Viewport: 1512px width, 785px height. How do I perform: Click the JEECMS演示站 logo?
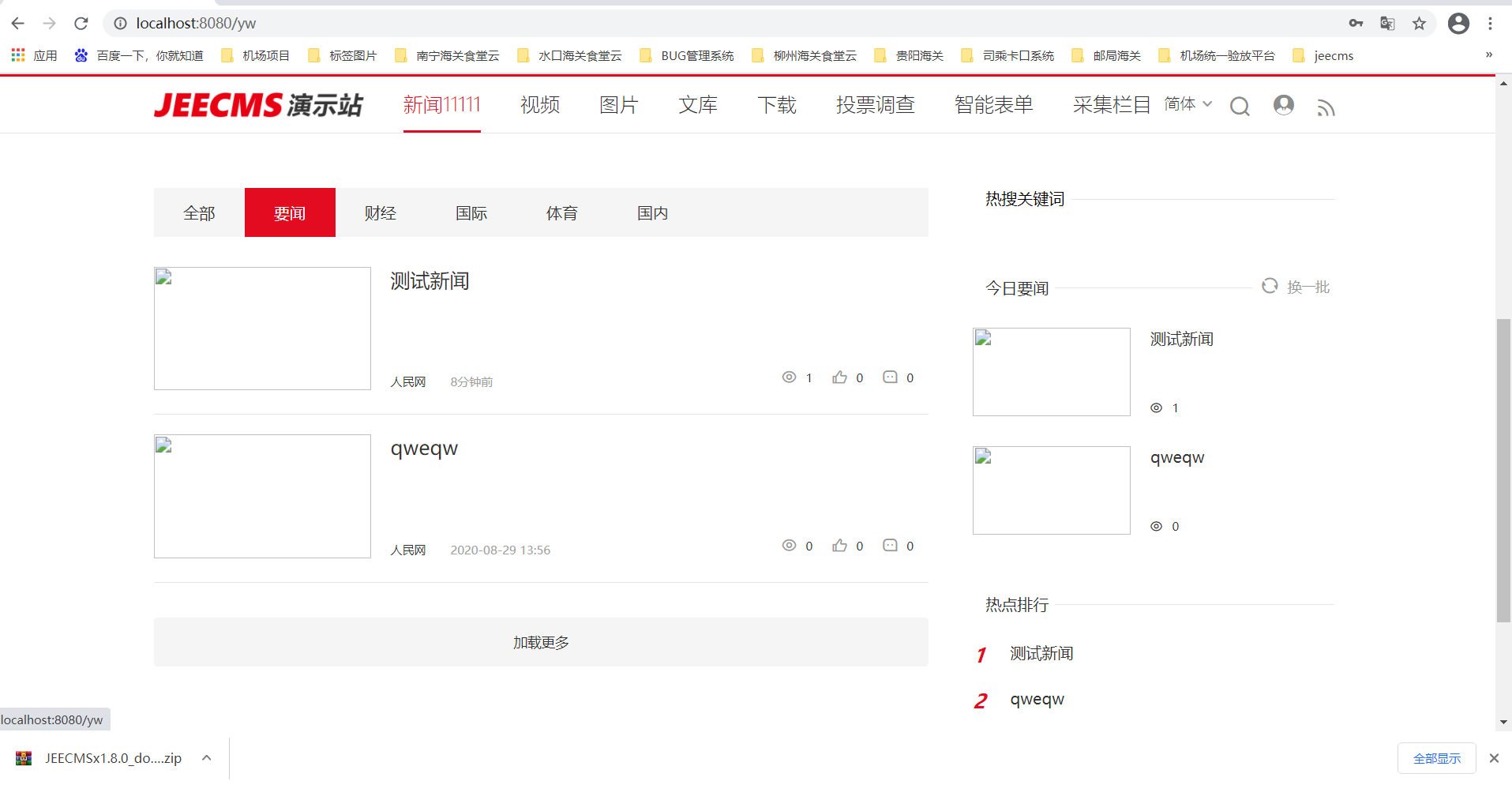[x=258, y=105]
